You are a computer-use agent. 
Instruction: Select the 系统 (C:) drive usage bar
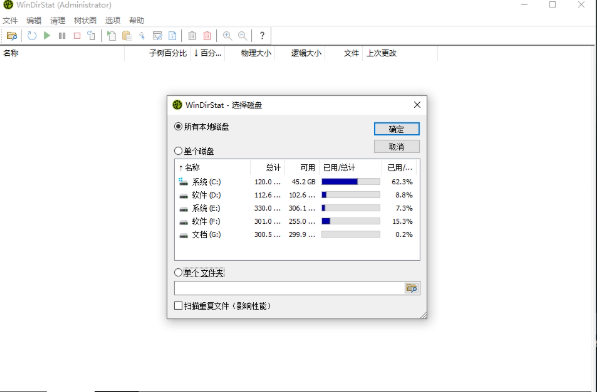pos(351,182)
